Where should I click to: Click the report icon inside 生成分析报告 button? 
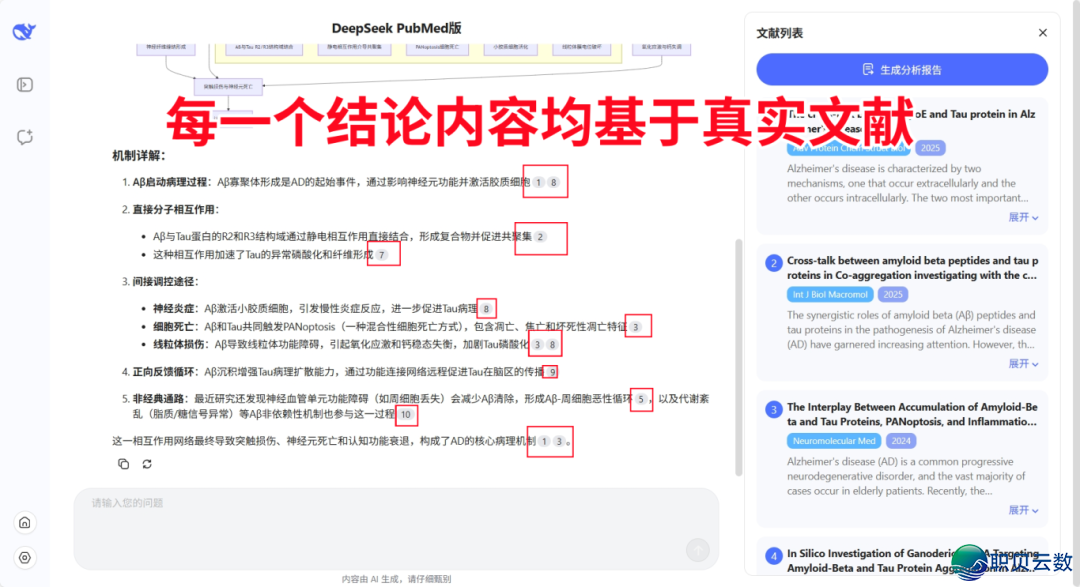click(x=869, y=69)
